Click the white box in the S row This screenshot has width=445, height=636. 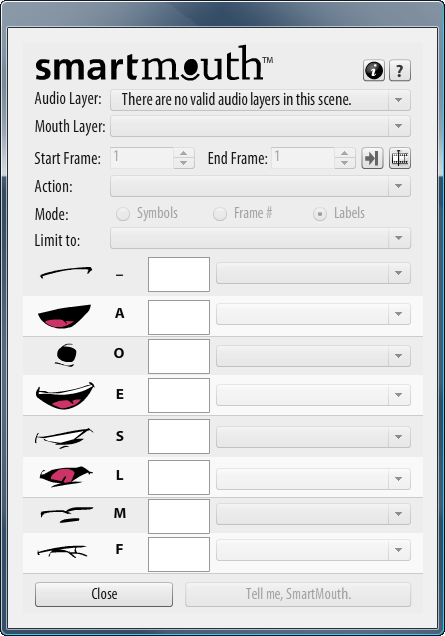point(179,436)
